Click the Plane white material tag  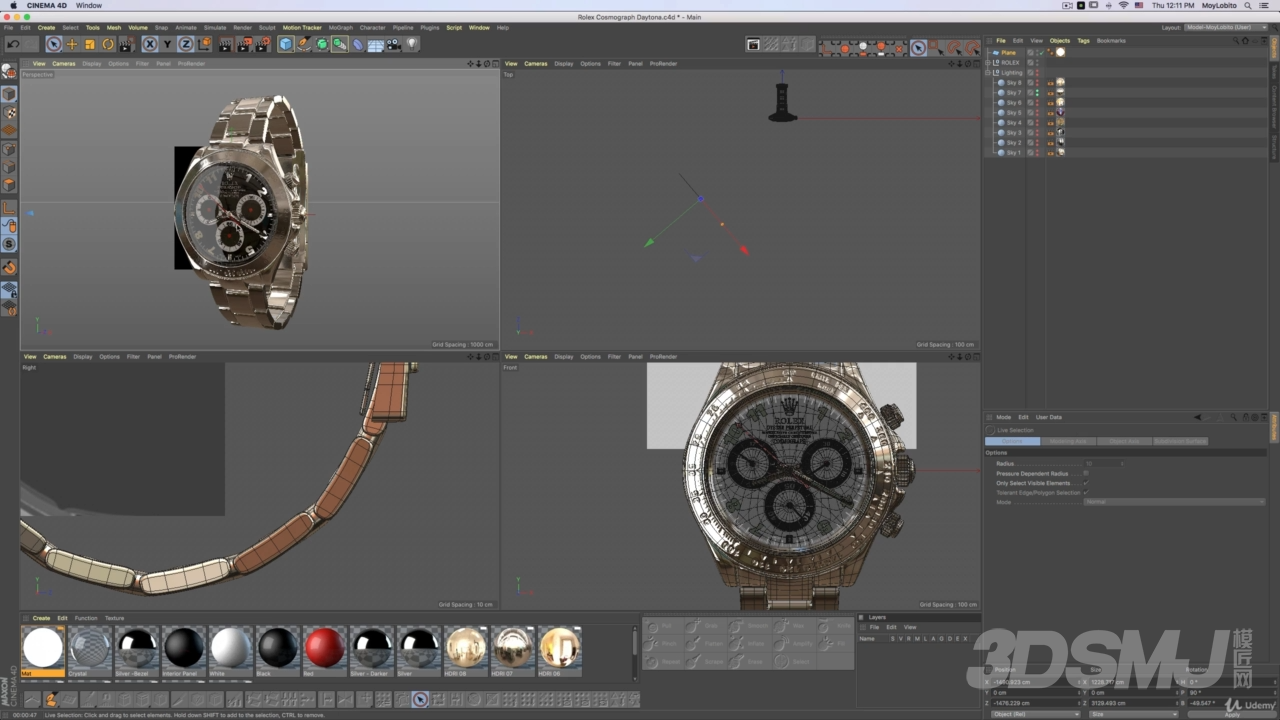click(x=1060, y=52)
